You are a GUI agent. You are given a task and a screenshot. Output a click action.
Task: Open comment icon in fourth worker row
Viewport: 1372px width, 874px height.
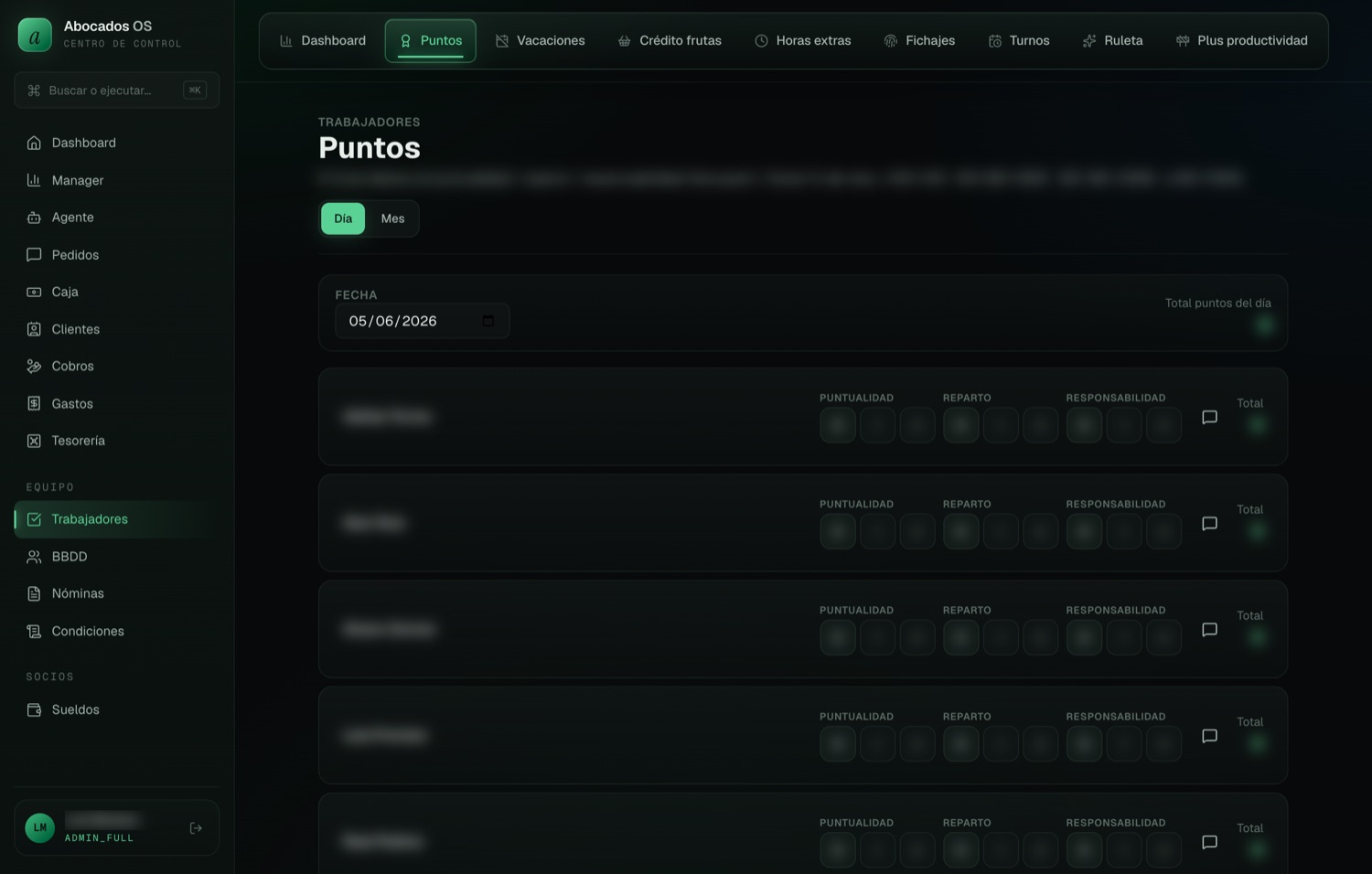[x=1209, y=736]
